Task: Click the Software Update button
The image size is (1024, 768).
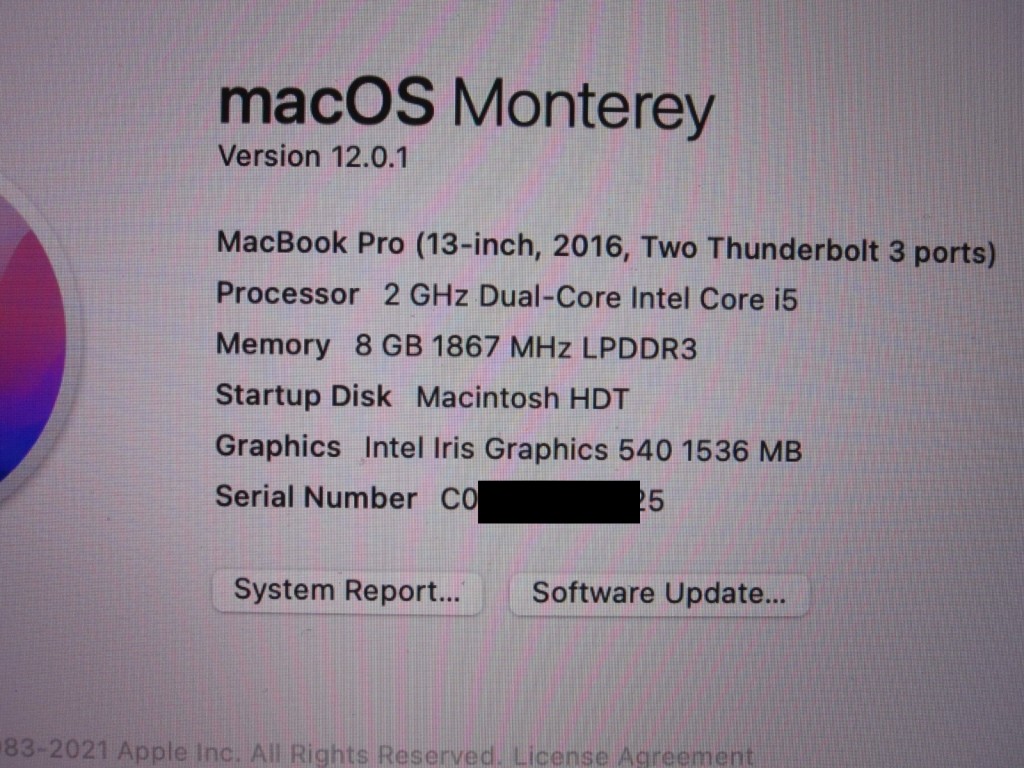Action: (x=659, y=594)
